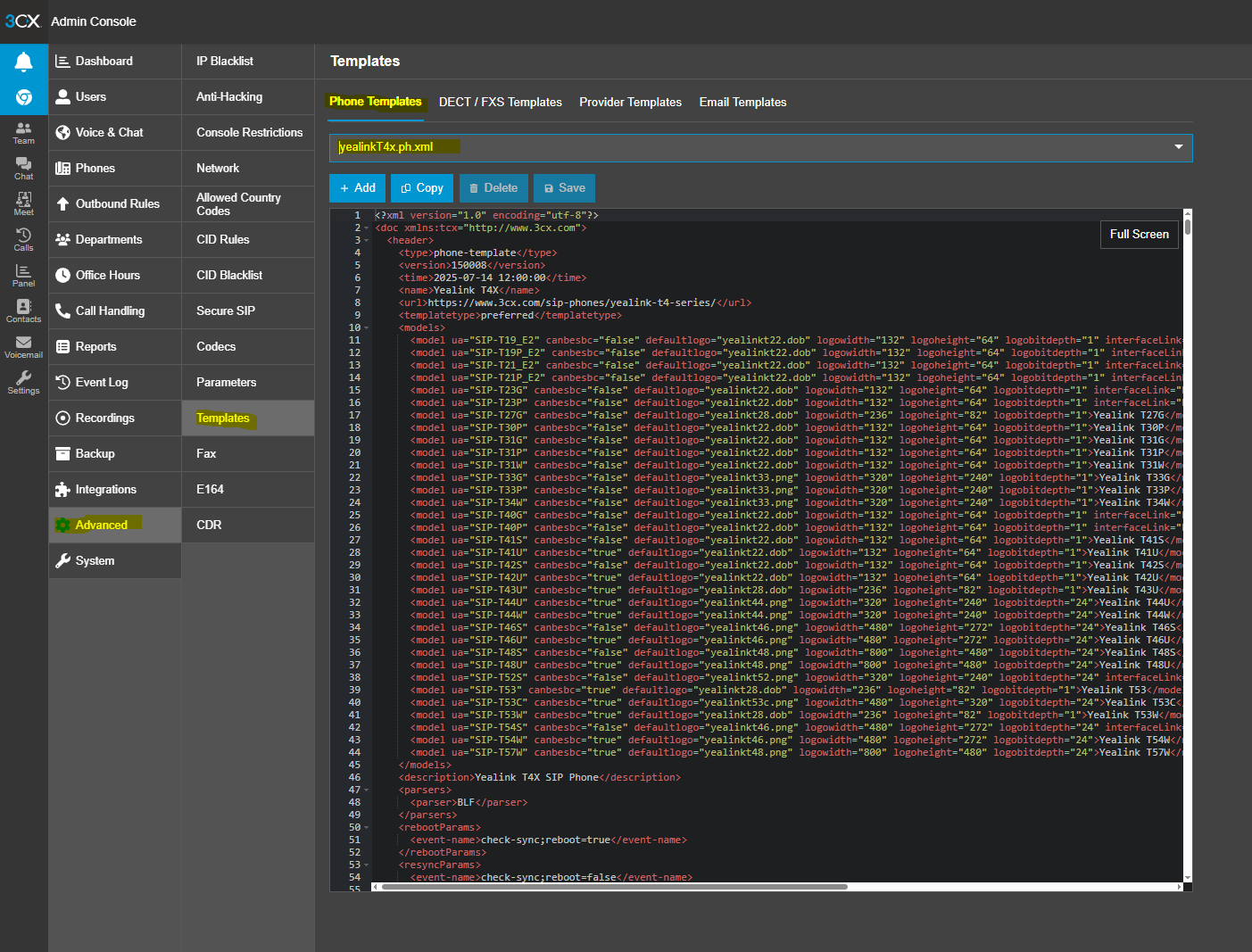1252x952 pixels.
Task: Open Allowed Country Codes submenu item
Action: (x=248, y=203)
